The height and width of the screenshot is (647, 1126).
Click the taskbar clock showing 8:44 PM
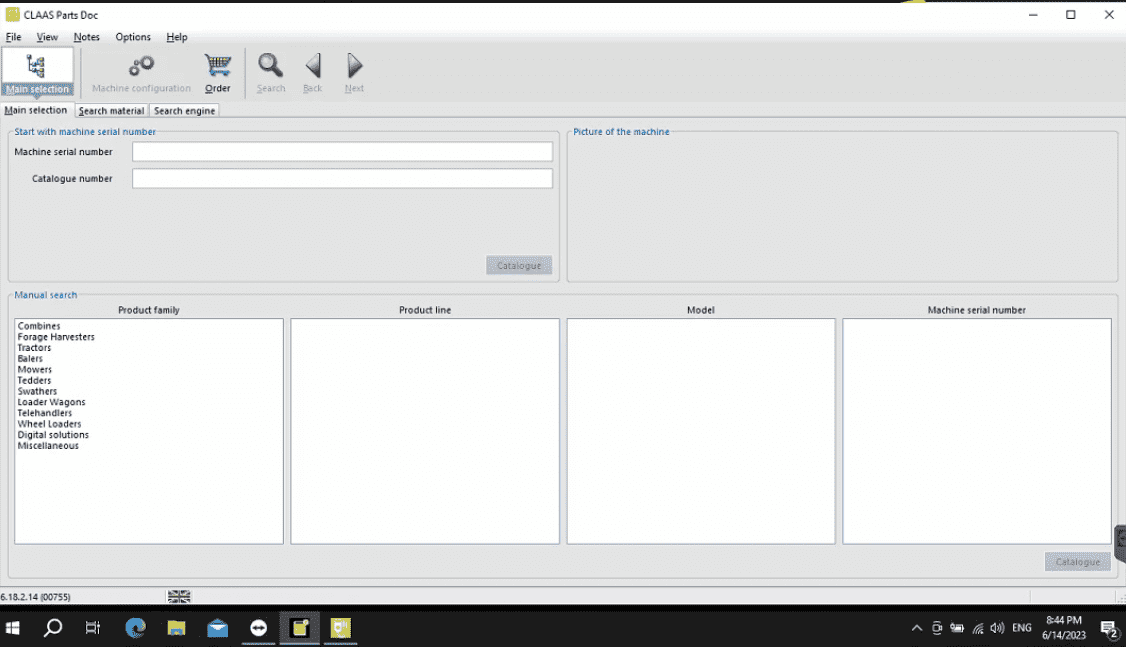click(1064, 628)
